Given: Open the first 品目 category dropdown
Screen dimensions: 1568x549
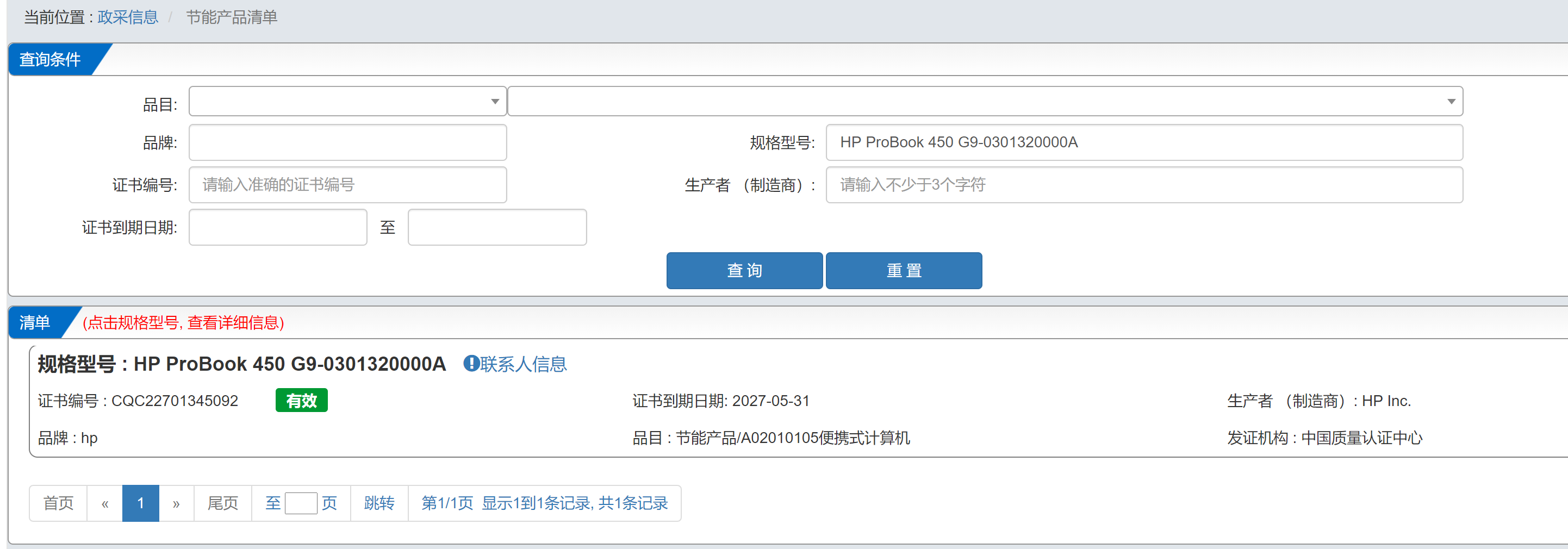Looking at the screenshot, I should pyautogui.click(x=347, y=101).
